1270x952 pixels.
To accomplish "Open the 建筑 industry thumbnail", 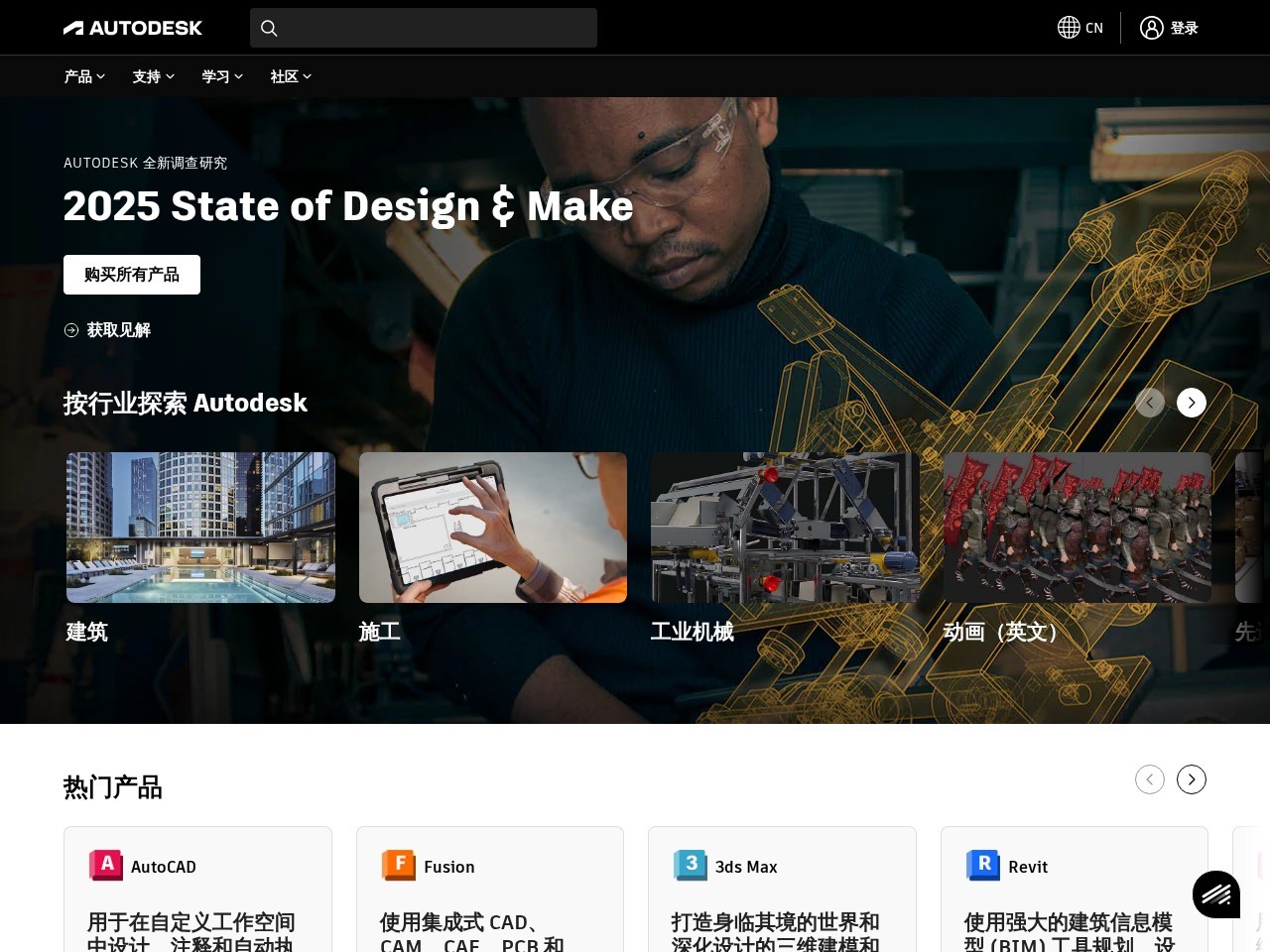I will click(x=200, y=528).
